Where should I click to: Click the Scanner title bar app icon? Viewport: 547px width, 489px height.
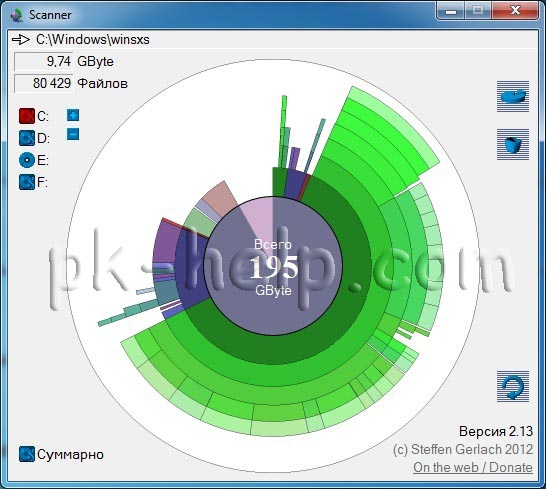click(x=16, y=15)
